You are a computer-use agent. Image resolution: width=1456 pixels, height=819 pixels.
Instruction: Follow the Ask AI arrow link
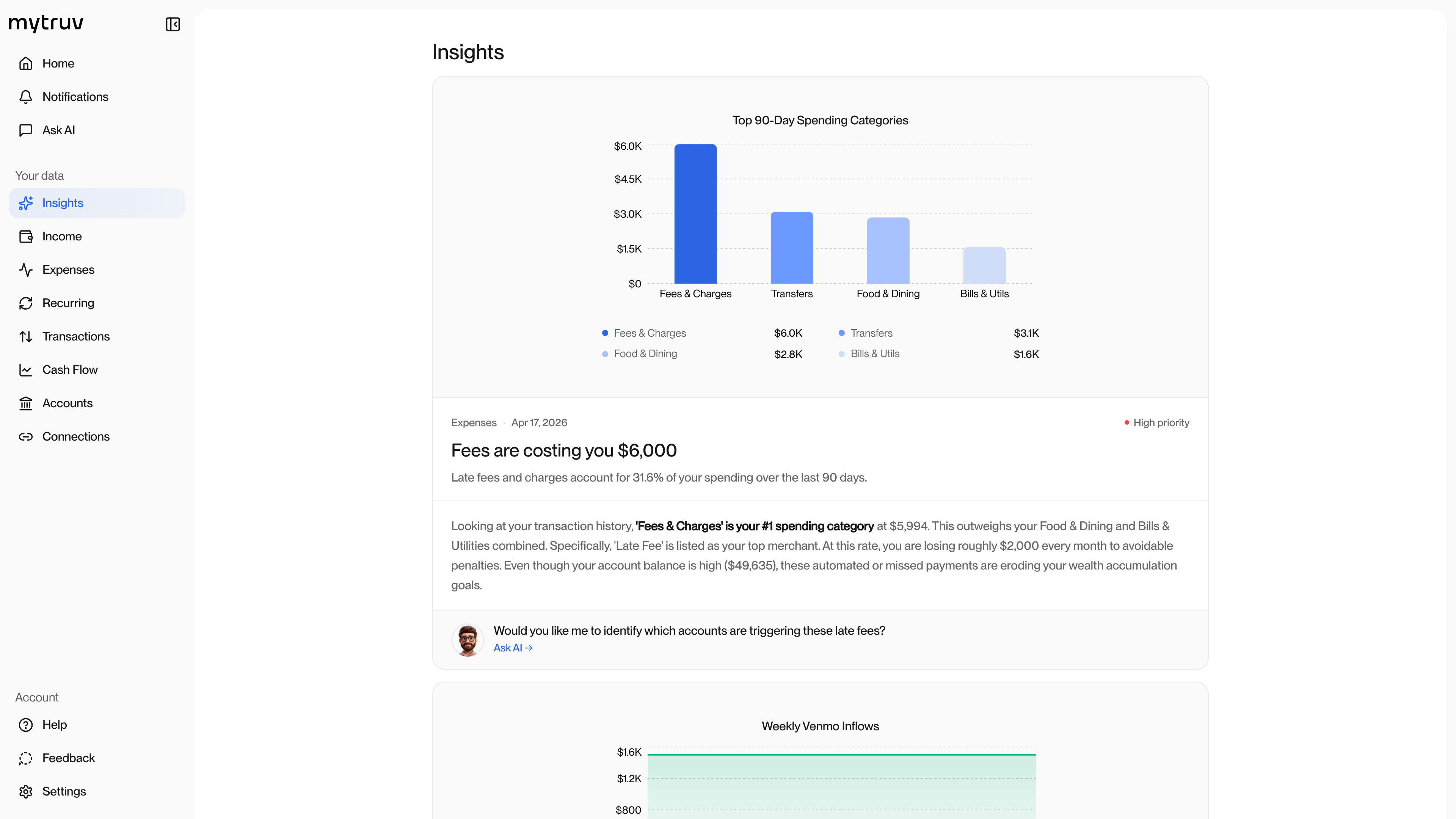pos(513,648)
